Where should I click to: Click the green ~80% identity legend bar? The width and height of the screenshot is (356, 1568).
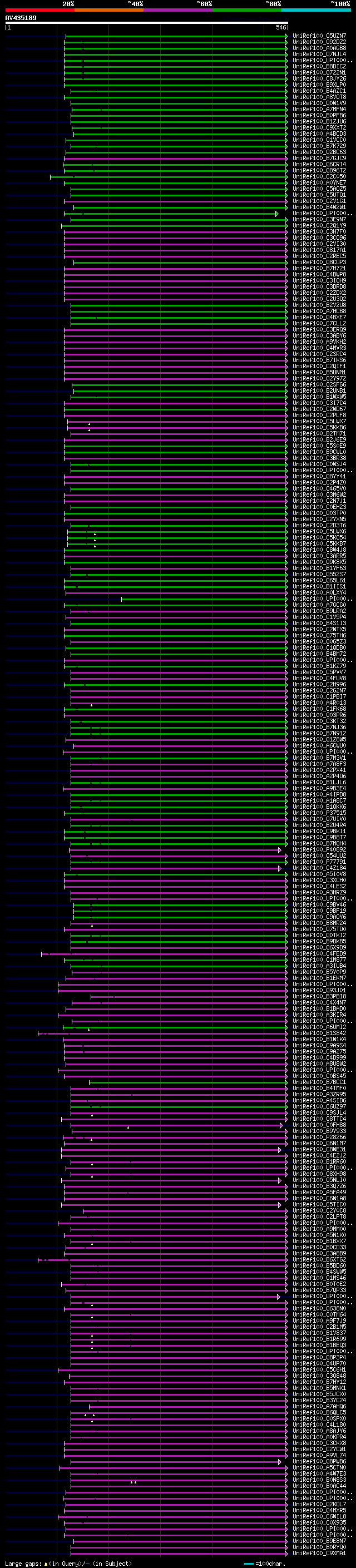coord(247,10)
